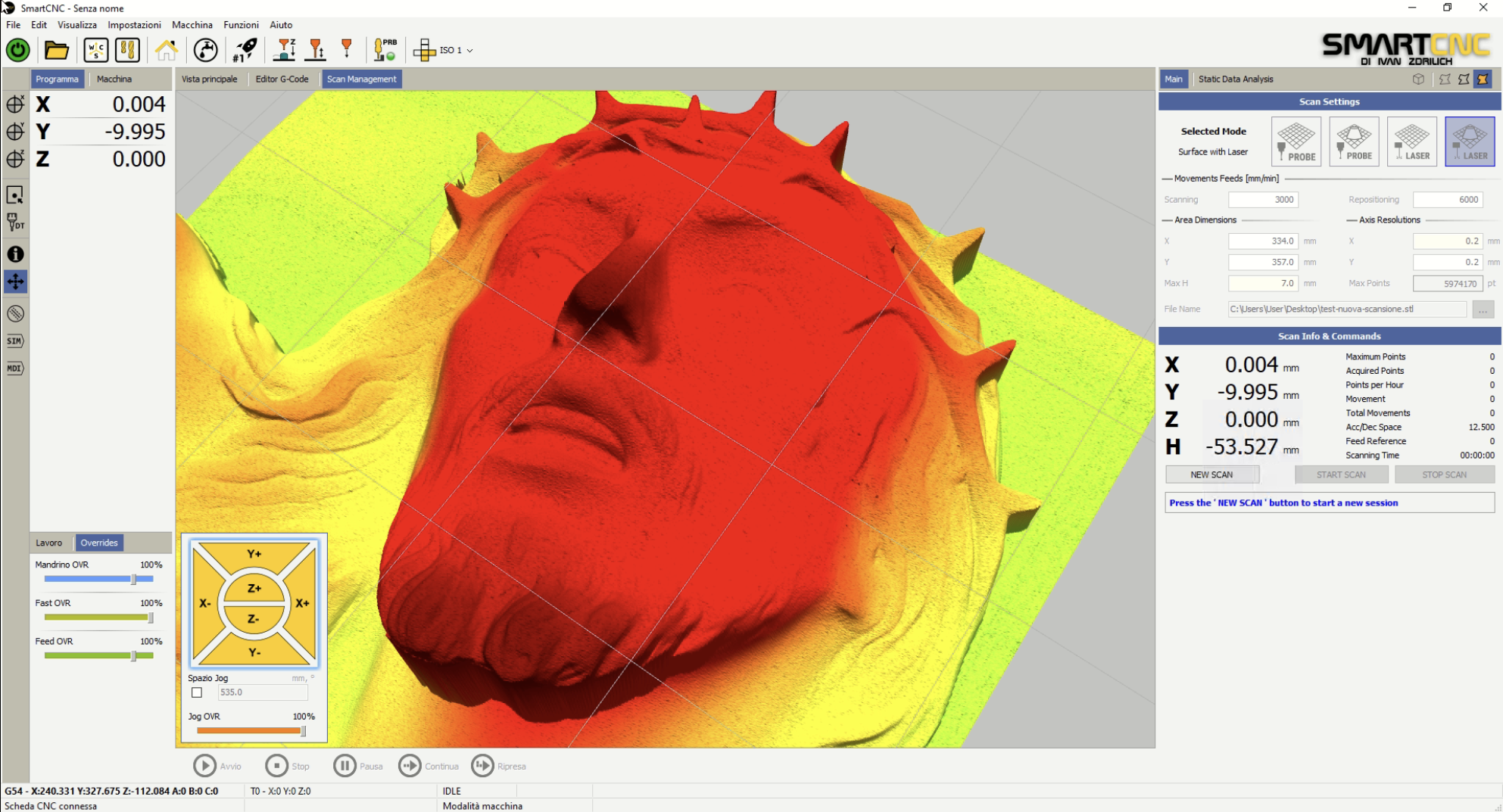Click the tool length measure icon
The width and height of the screenshot is (1503, 812).
click(316, 50)
